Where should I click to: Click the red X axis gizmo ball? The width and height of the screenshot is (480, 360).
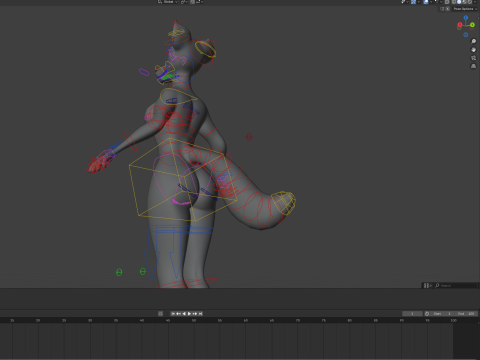point(460,25)
